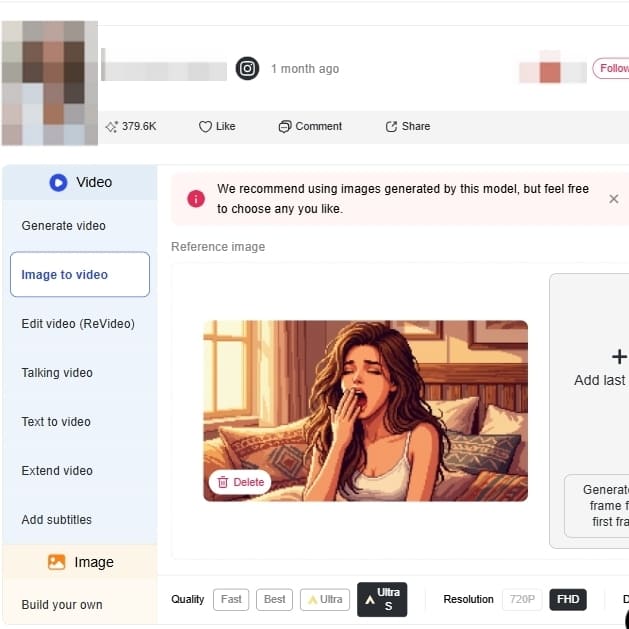The width and height of the screenshot is (629, 629).
Task: Select Ultra S quality
Action: [382, 599]
